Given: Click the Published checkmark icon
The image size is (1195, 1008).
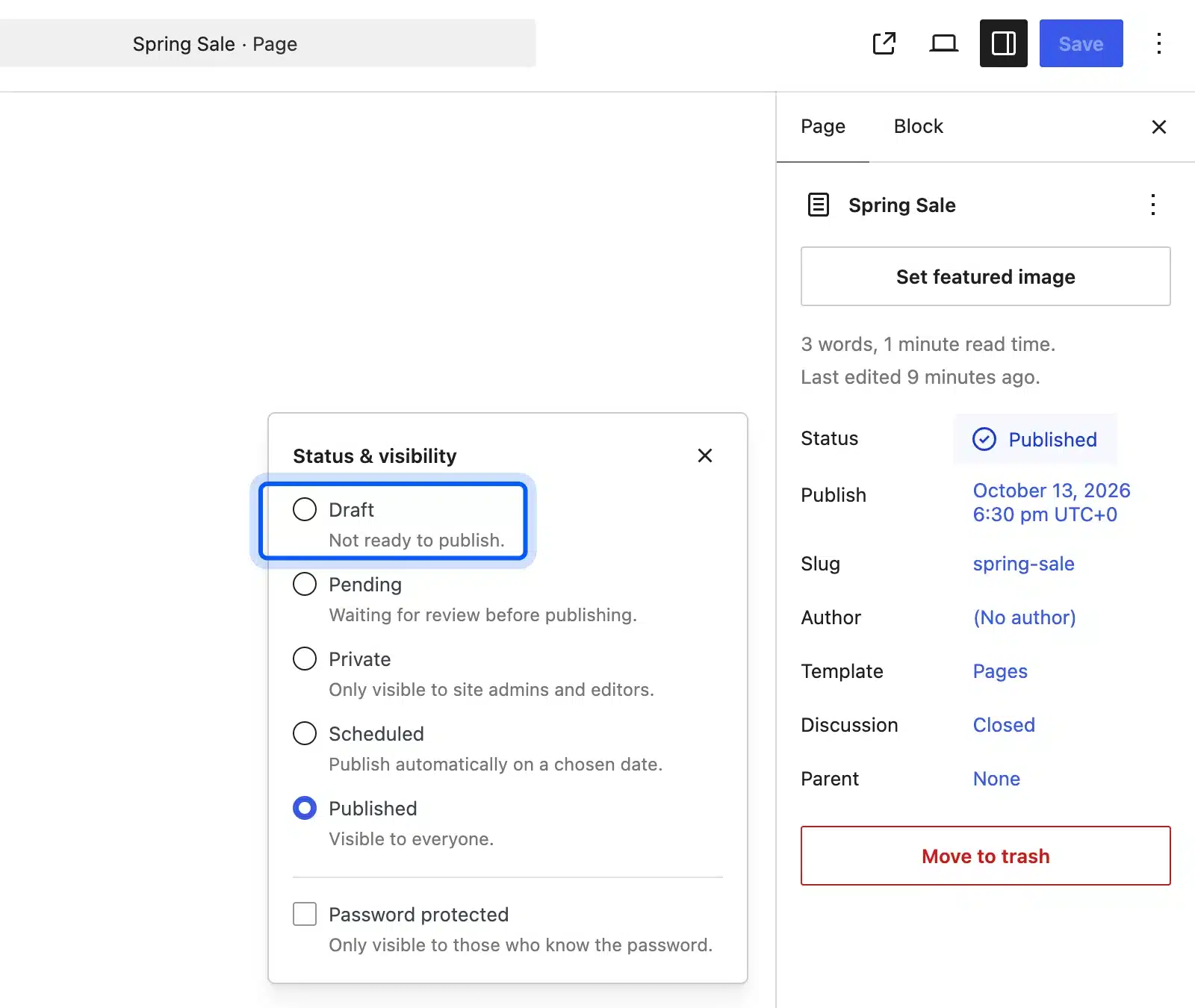Looking at the screenshot, I should coord(984,439).
